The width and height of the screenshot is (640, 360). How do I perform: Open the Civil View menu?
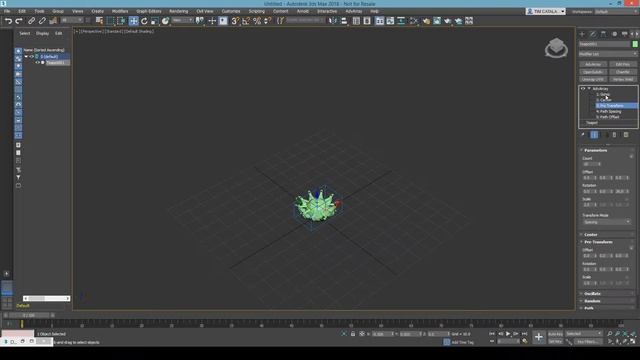[204, 11]
